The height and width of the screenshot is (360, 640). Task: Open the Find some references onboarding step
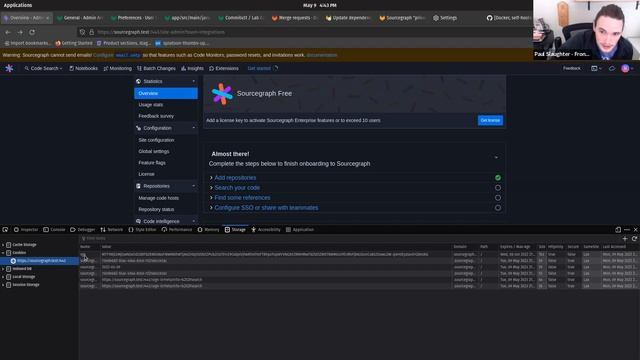coord(242,198)
